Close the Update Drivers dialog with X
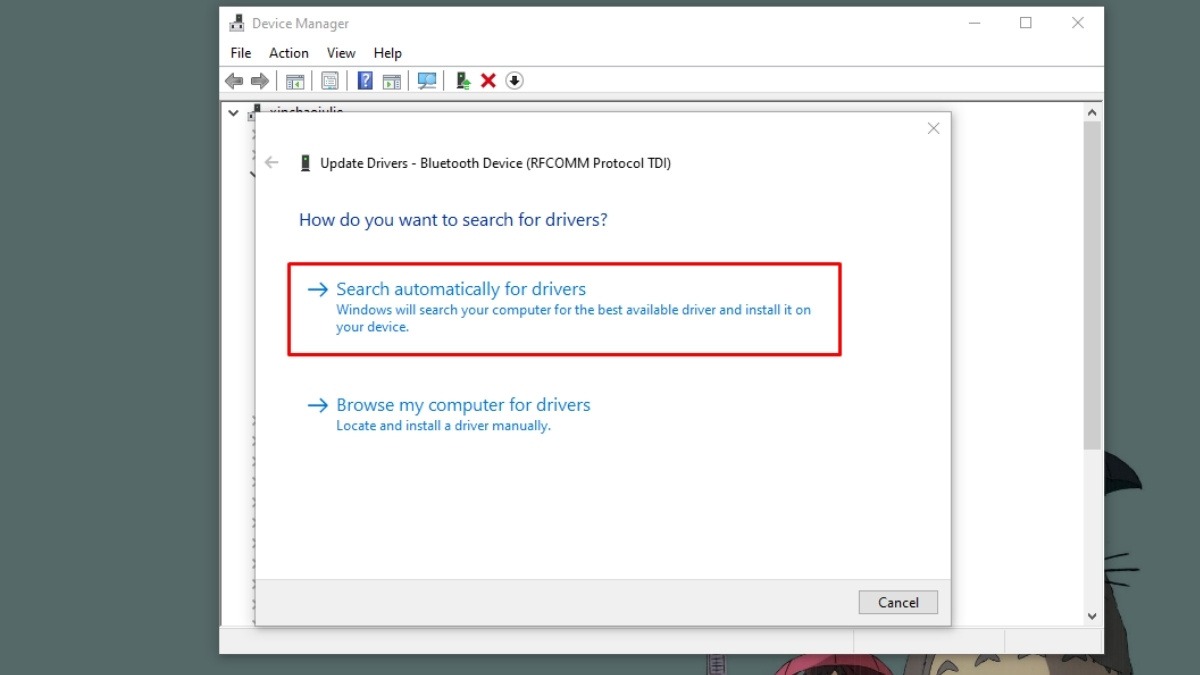 [x=933, y=128]
